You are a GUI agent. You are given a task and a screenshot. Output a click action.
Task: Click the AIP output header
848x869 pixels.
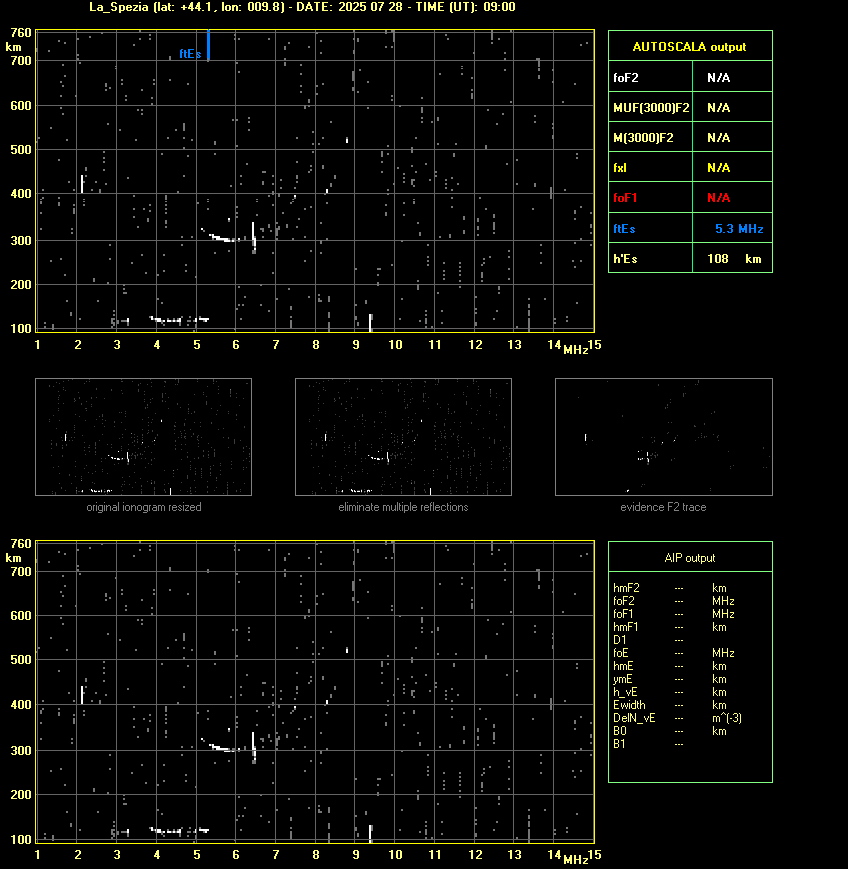coord(689,558)
